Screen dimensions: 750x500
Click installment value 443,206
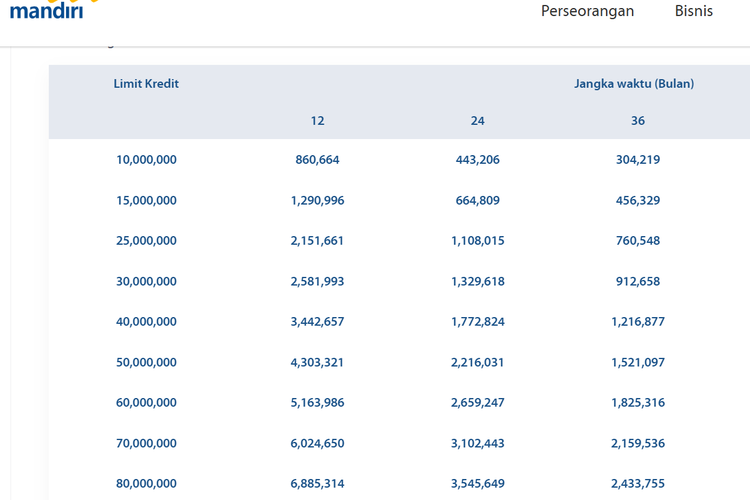point(477,160)
